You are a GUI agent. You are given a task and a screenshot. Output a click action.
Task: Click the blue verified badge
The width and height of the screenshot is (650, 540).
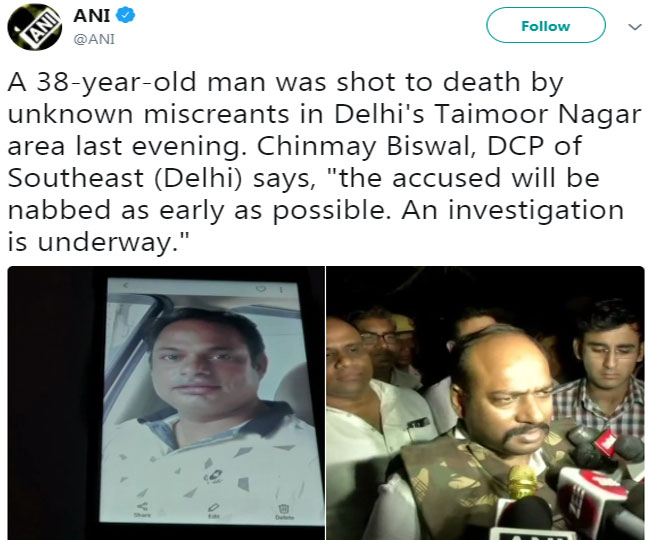[127, 16]
